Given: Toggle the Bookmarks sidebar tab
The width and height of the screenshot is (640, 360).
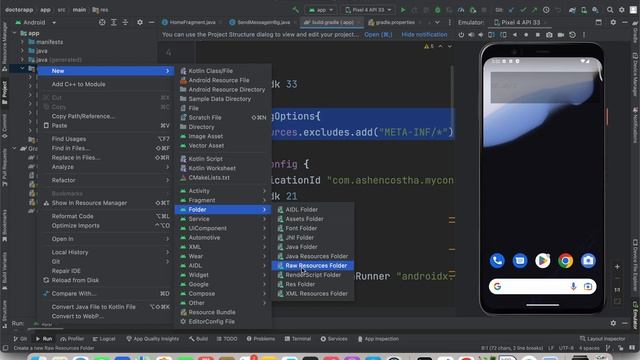Looking at the screenshot, I should [x=4, y=226].
